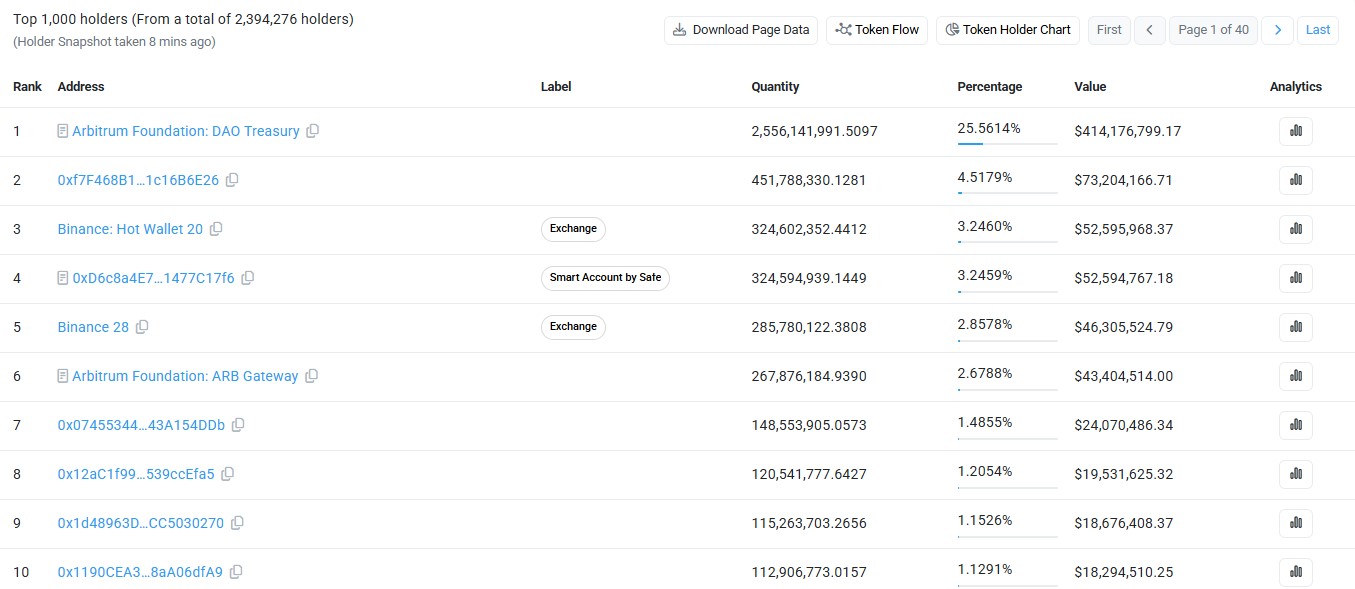Open analytics for the 0x1190CEA3 row

1296,572
